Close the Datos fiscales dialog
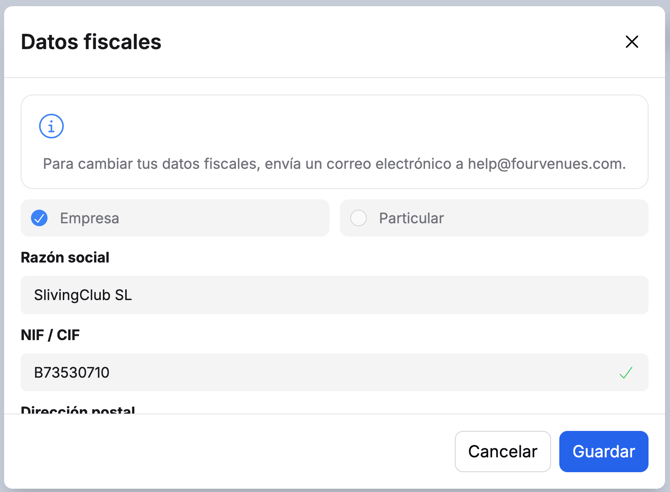 (x=632, y=42)
